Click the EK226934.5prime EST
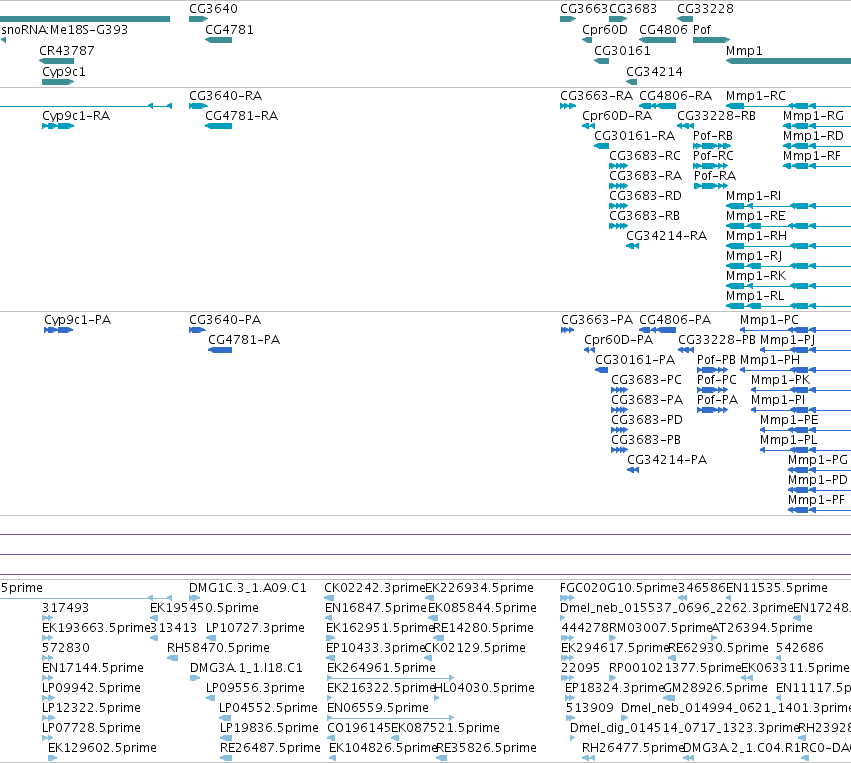 tap(429, 599)
